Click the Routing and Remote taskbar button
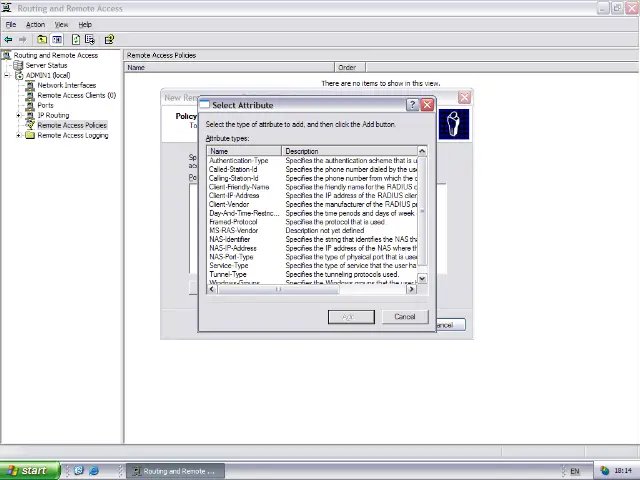Screen dimensions: 640x480 coord(175,471)
